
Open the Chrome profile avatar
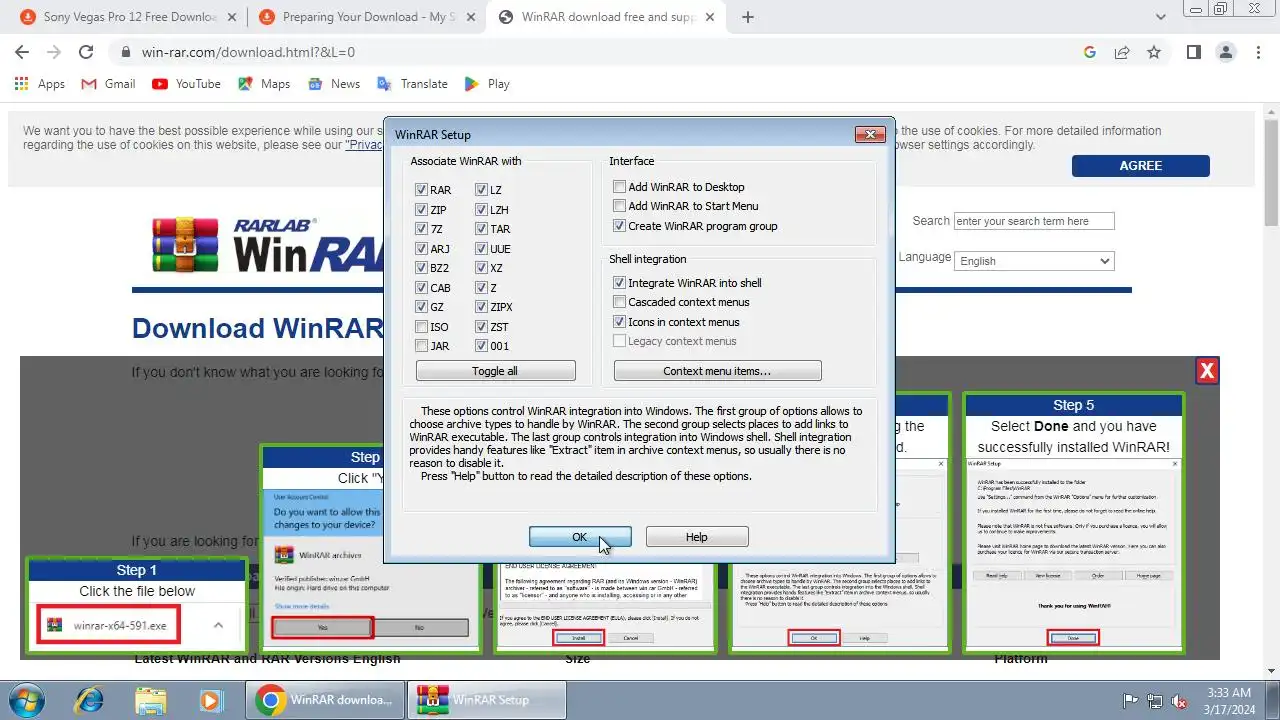(x=1226, y=52)
